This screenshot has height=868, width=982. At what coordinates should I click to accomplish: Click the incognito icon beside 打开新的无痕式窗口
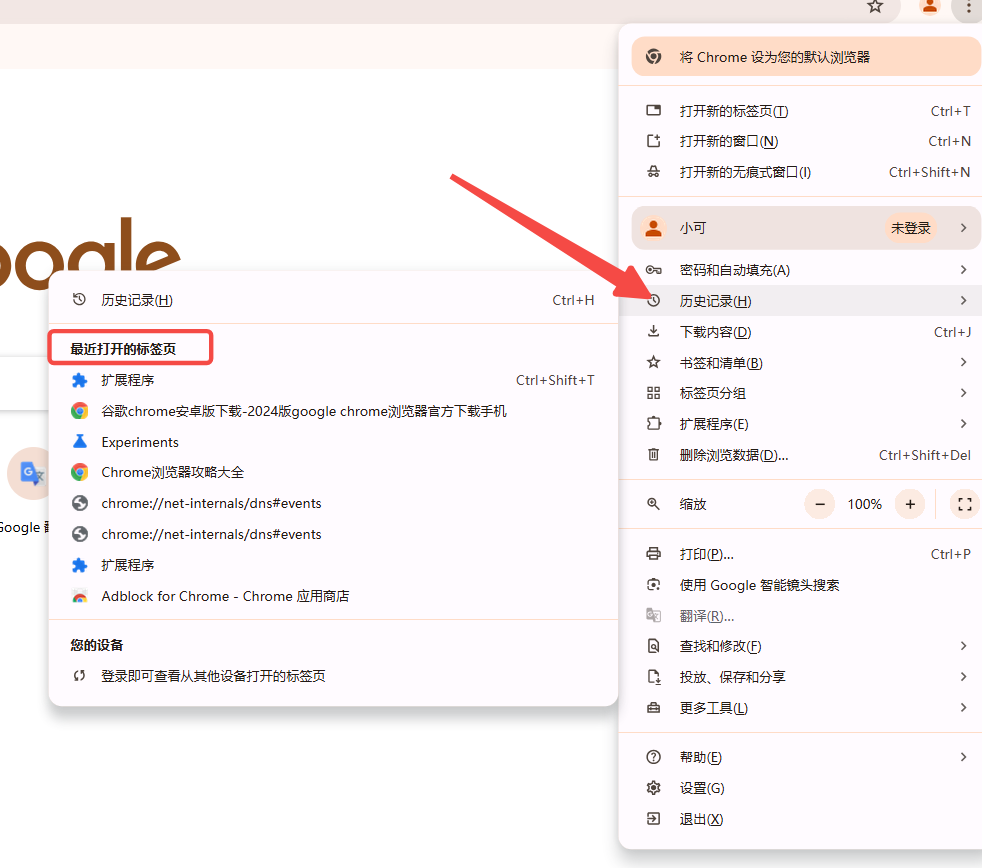[653, 172]
